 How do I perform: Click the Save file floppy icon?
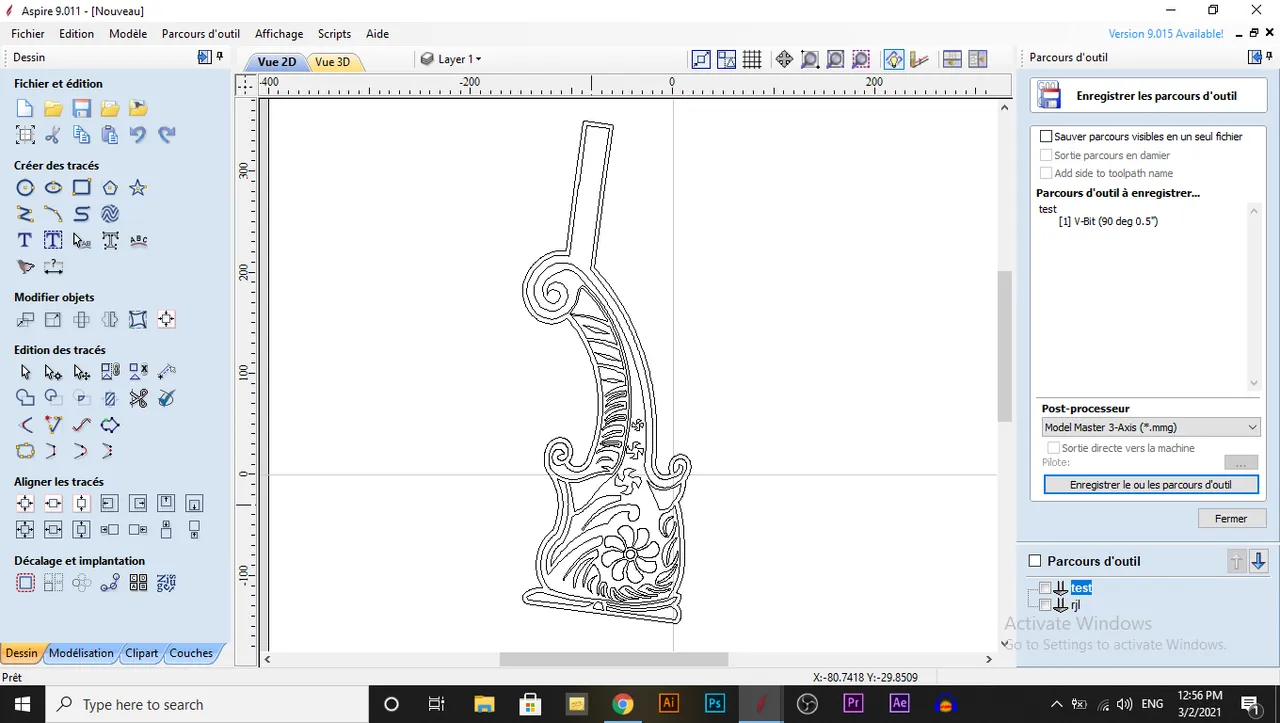82,108
